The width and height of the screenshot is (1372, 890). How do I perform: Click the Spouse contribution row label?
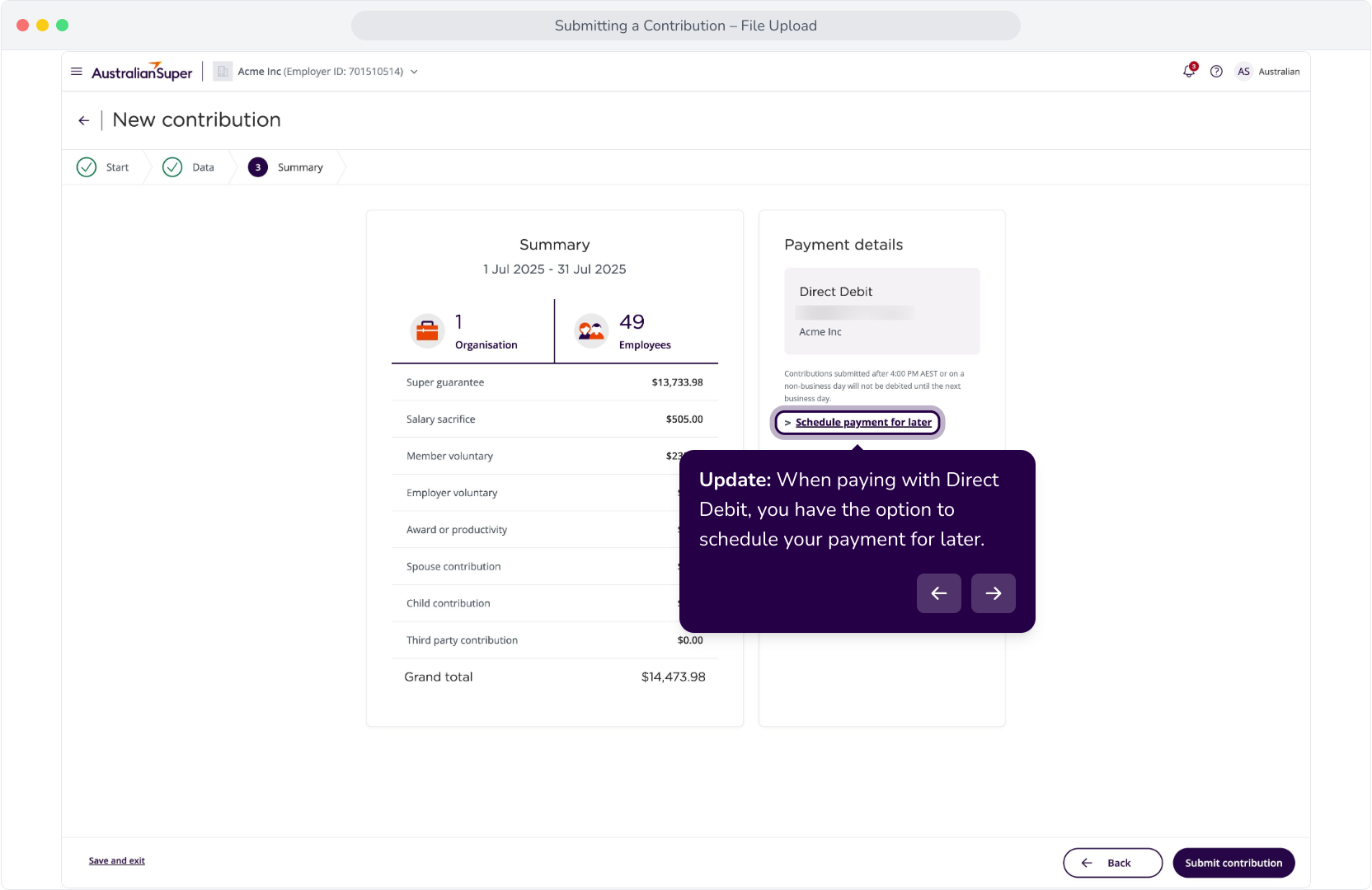coord(453,567)
